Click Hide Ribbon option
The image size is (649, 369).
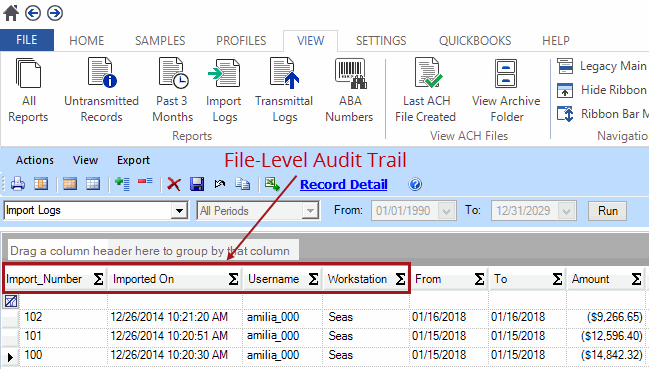602,90
